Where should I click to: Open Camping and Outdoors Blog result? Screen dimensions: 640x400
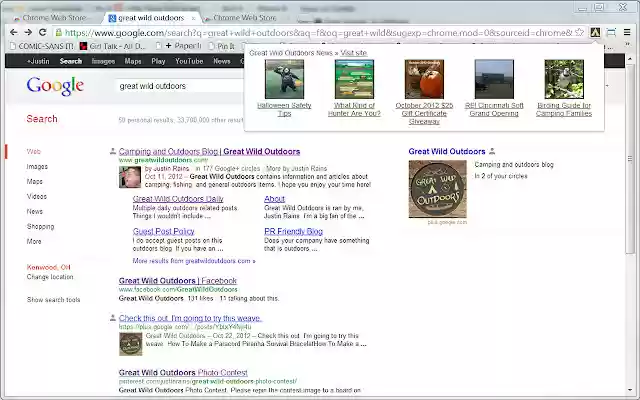point(209,151)
